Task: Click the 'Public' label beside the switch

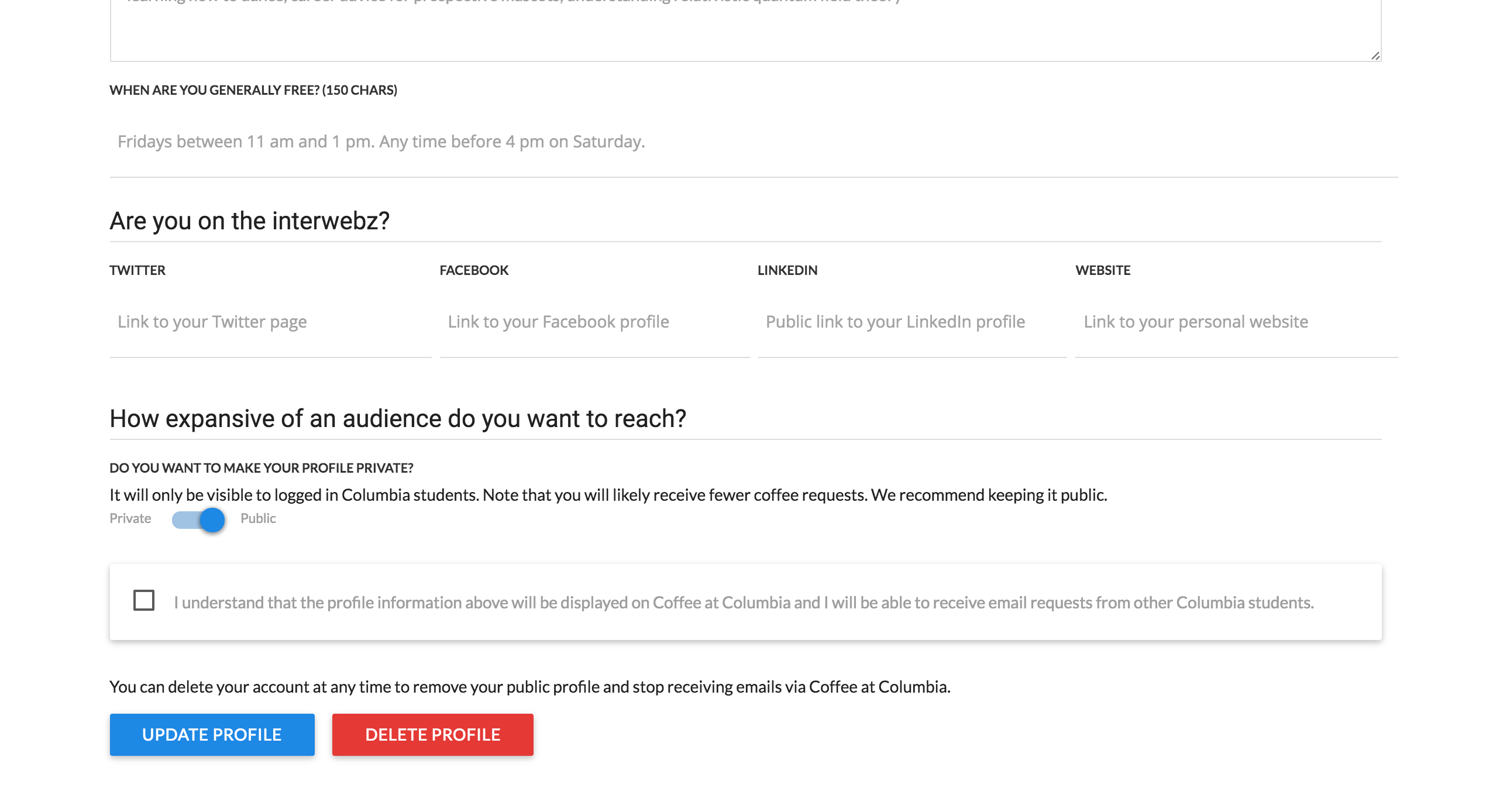Action: [x=258, y=519]
